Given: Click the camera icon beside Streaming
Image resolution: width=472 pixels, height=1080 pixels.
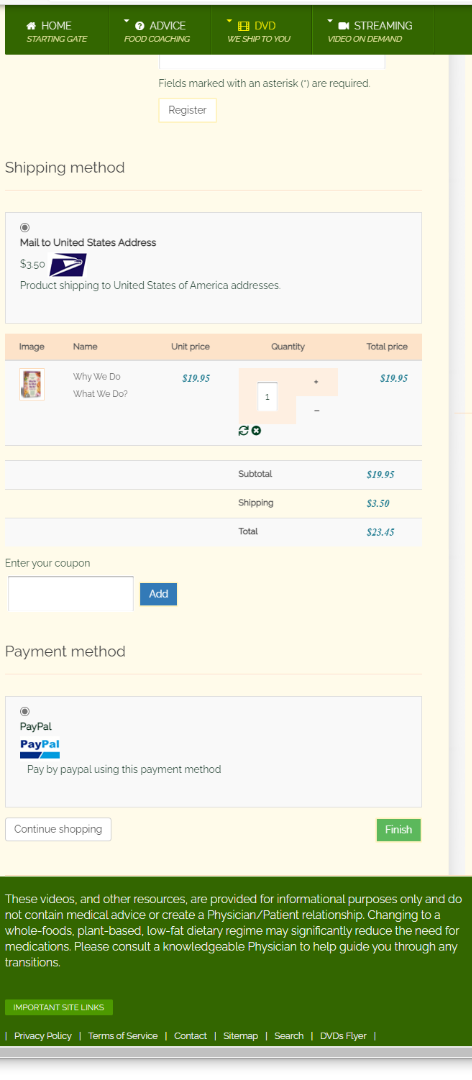Looking at the screenshot, I should pos(344,25).
